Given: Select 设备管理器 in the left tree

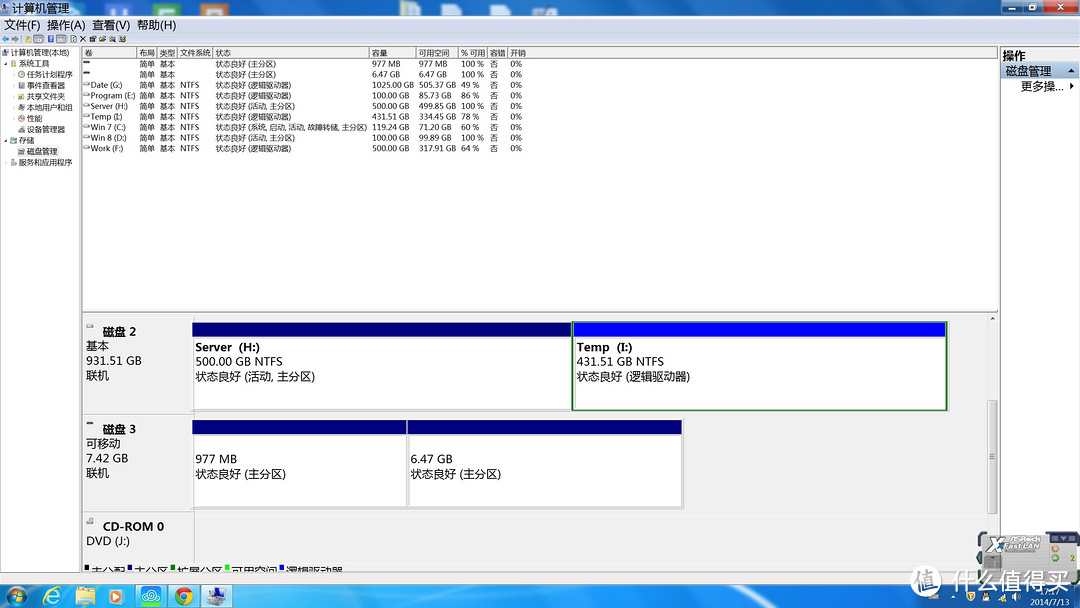Looking at the screenshot, I should (x=45, y=129).
